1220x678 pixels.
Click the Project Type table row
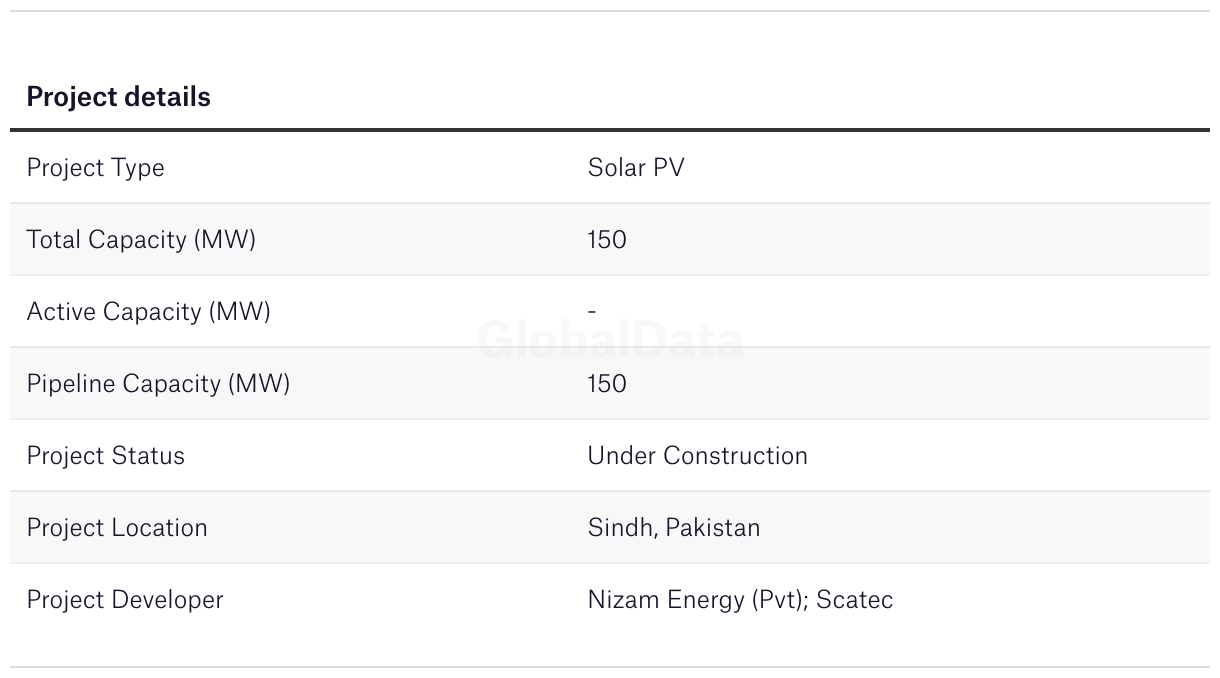[x=610, y=168]
